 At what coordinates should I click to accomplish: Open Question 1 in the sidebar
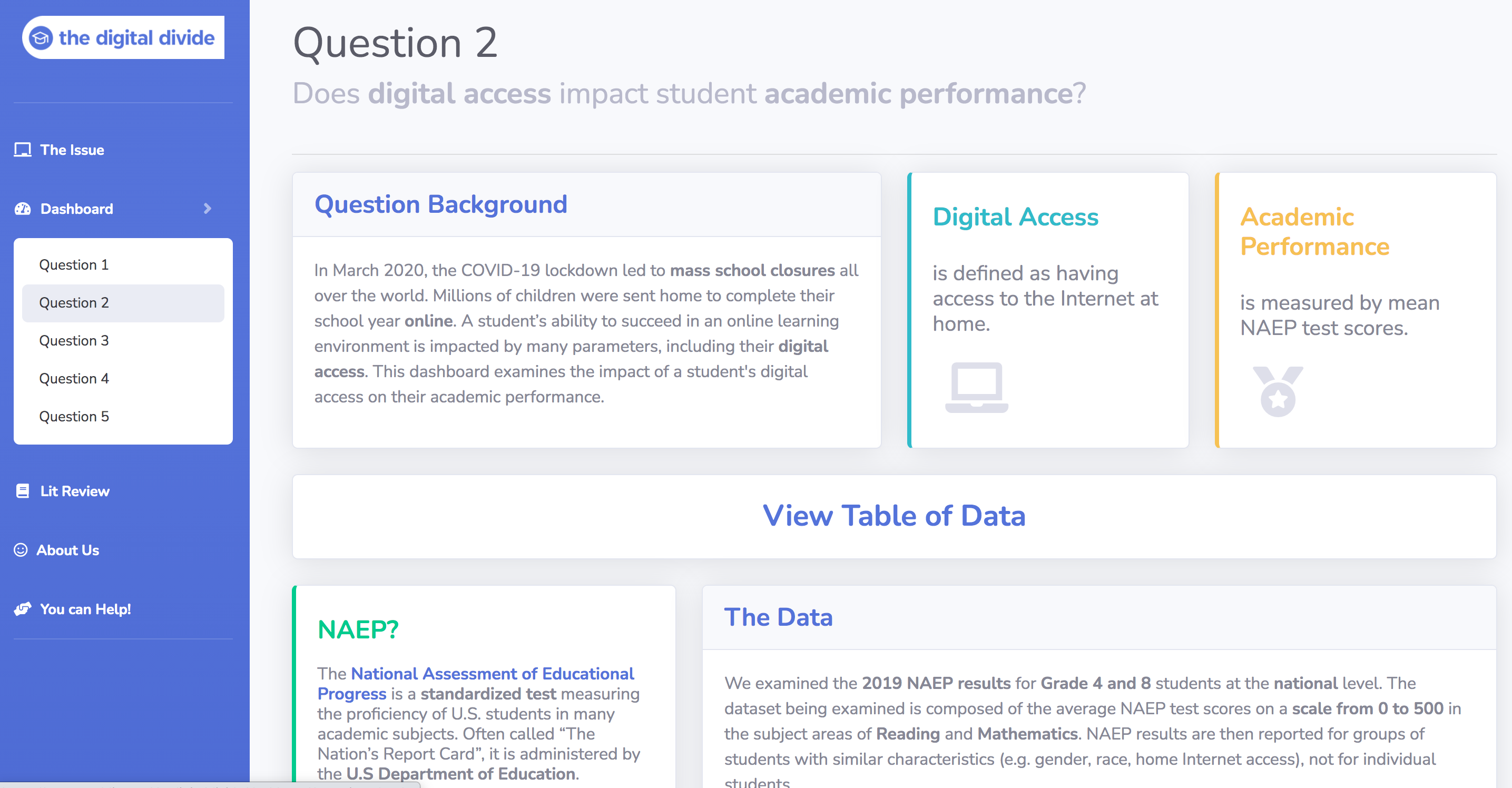74,264
